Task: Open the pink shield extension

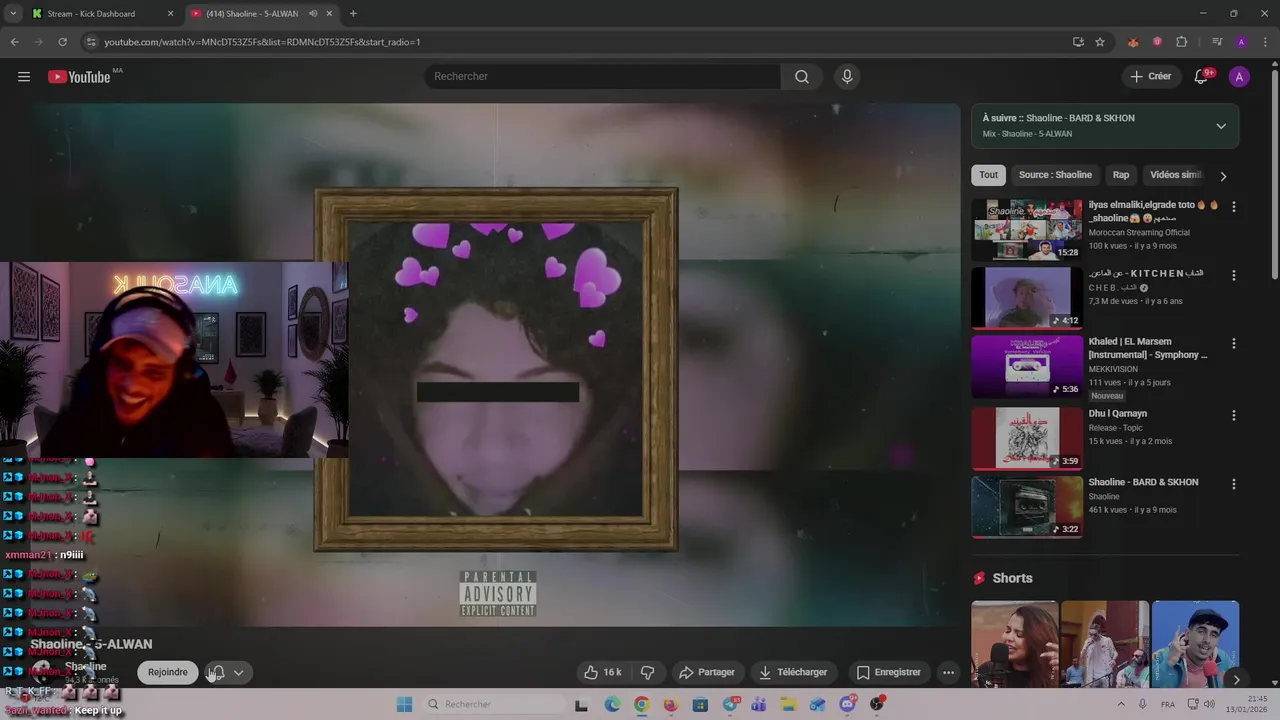Action: click(x=1157, y=42)
